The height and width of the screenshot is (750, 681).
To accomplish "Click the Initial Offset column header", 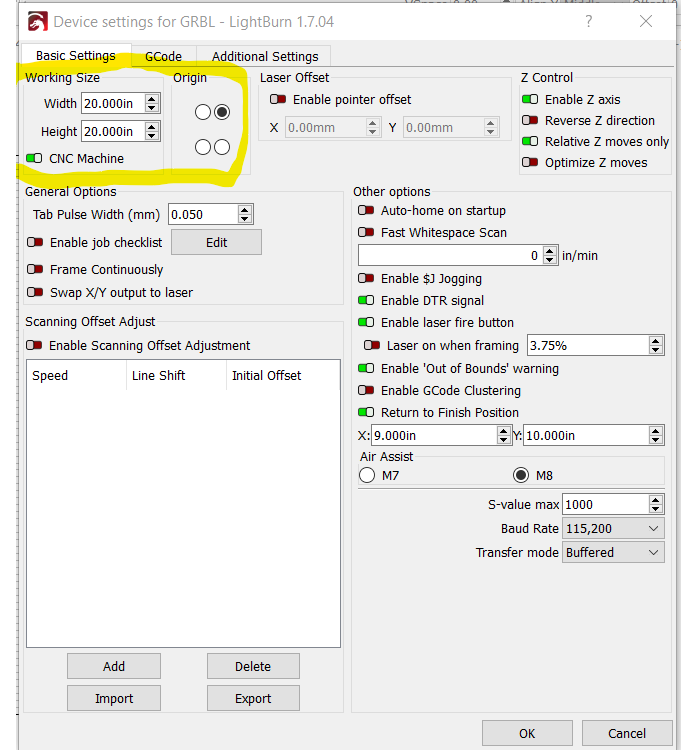I will (x=283, y=375).
